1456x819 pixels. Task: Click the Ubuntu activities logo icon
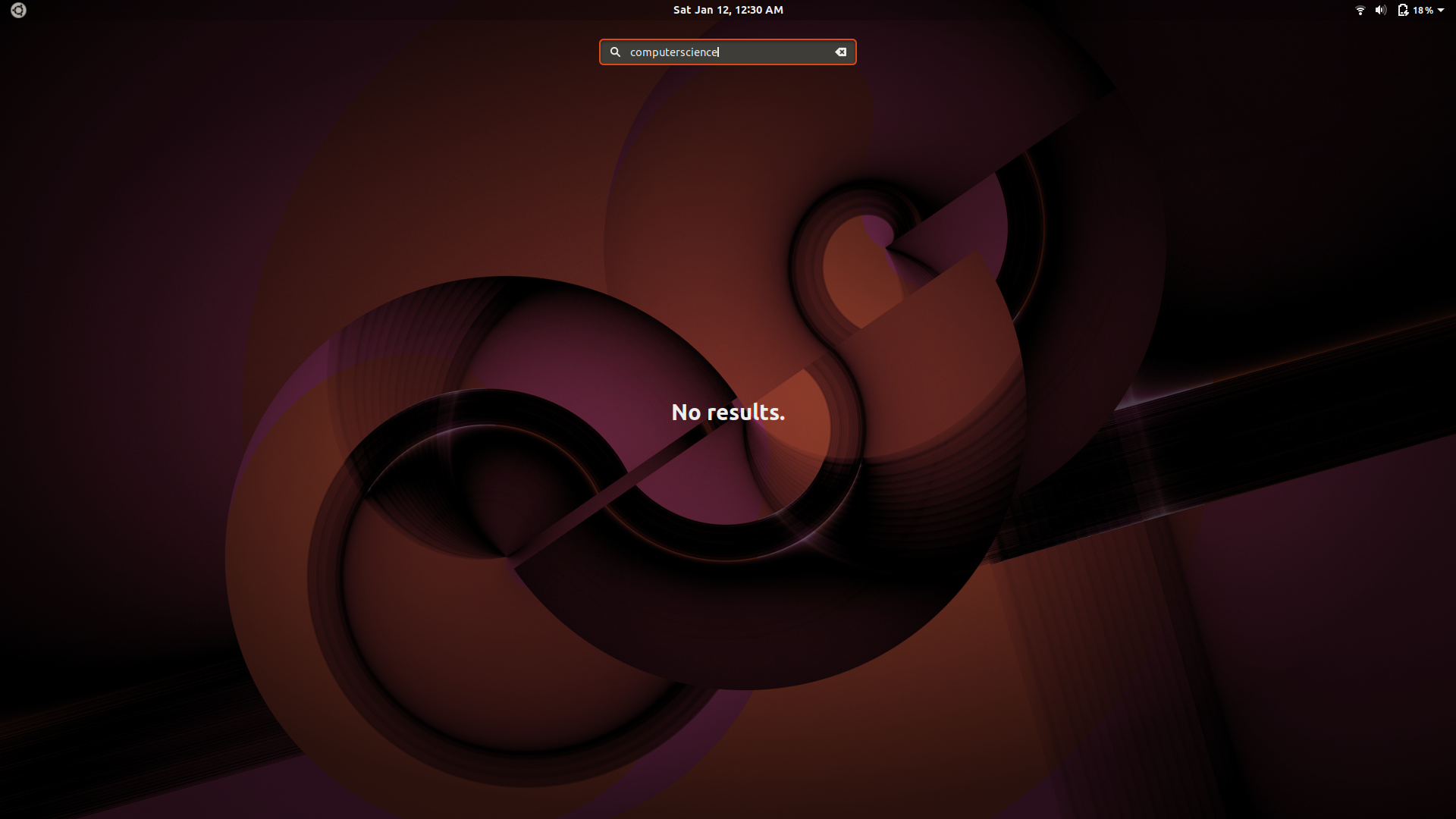[x=18, y=10]
